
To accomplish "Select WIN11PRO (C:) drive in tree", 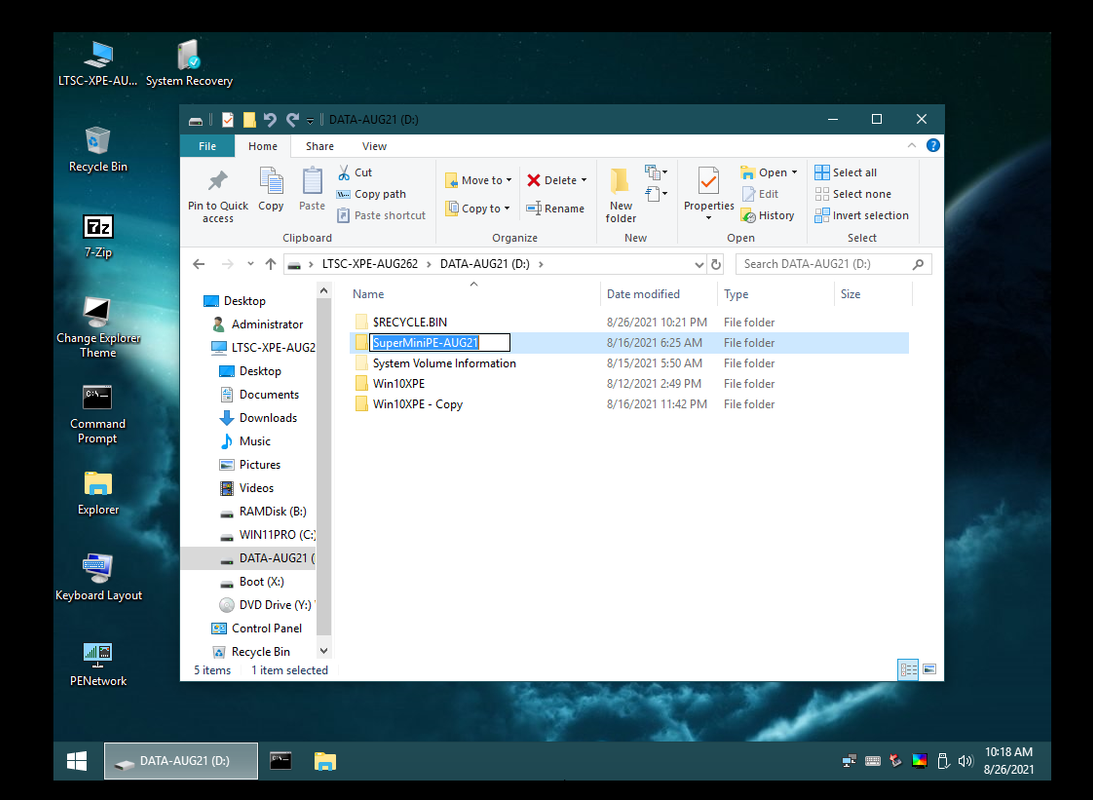I will tap(268, 534).
